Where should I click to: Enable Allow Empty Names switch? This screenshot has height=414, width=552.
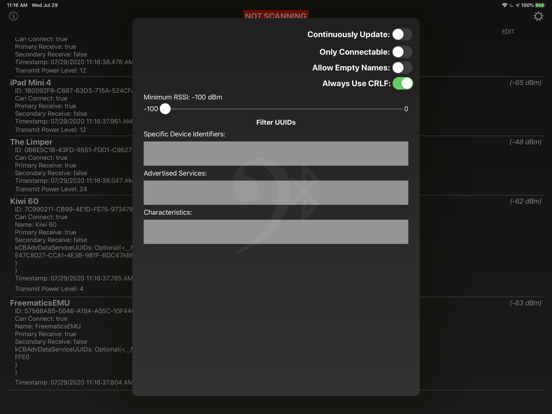402,68
